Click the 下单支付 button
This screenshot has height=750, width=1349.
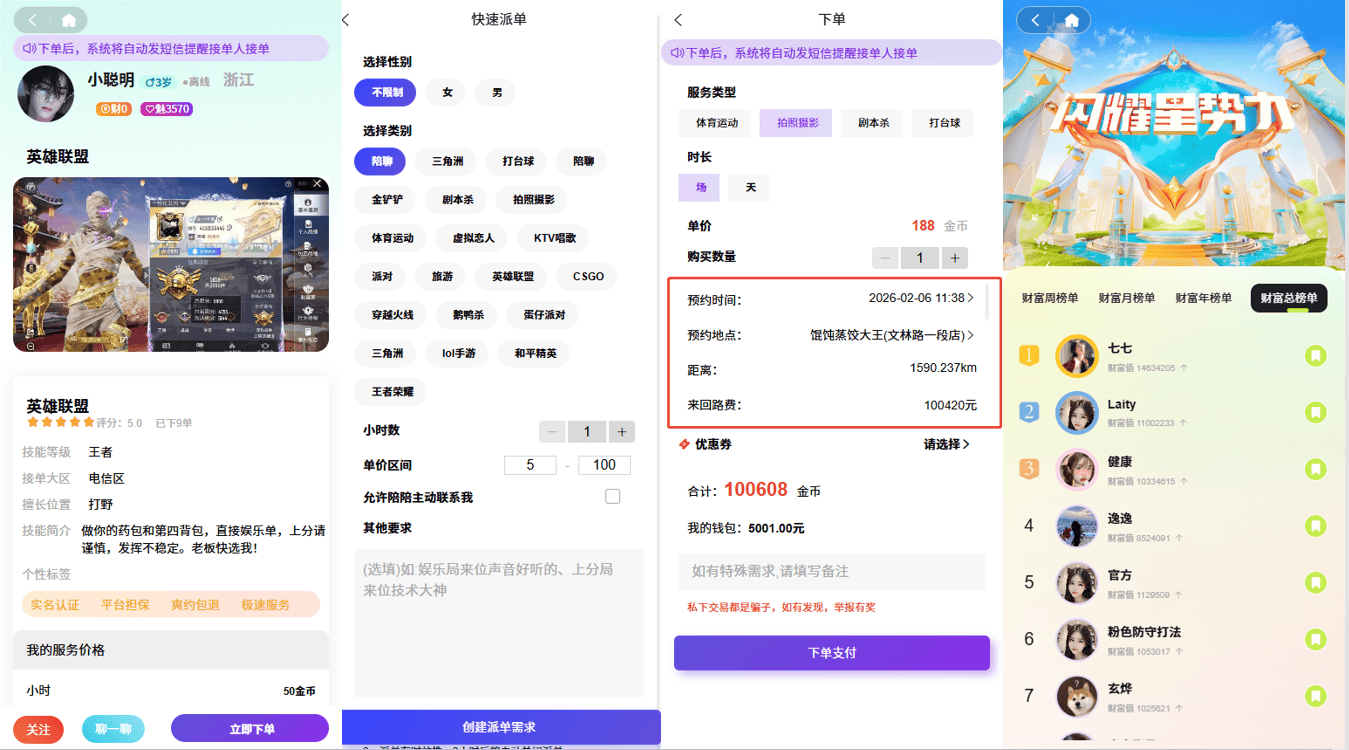pyautogui.click(x=831, y=653)
